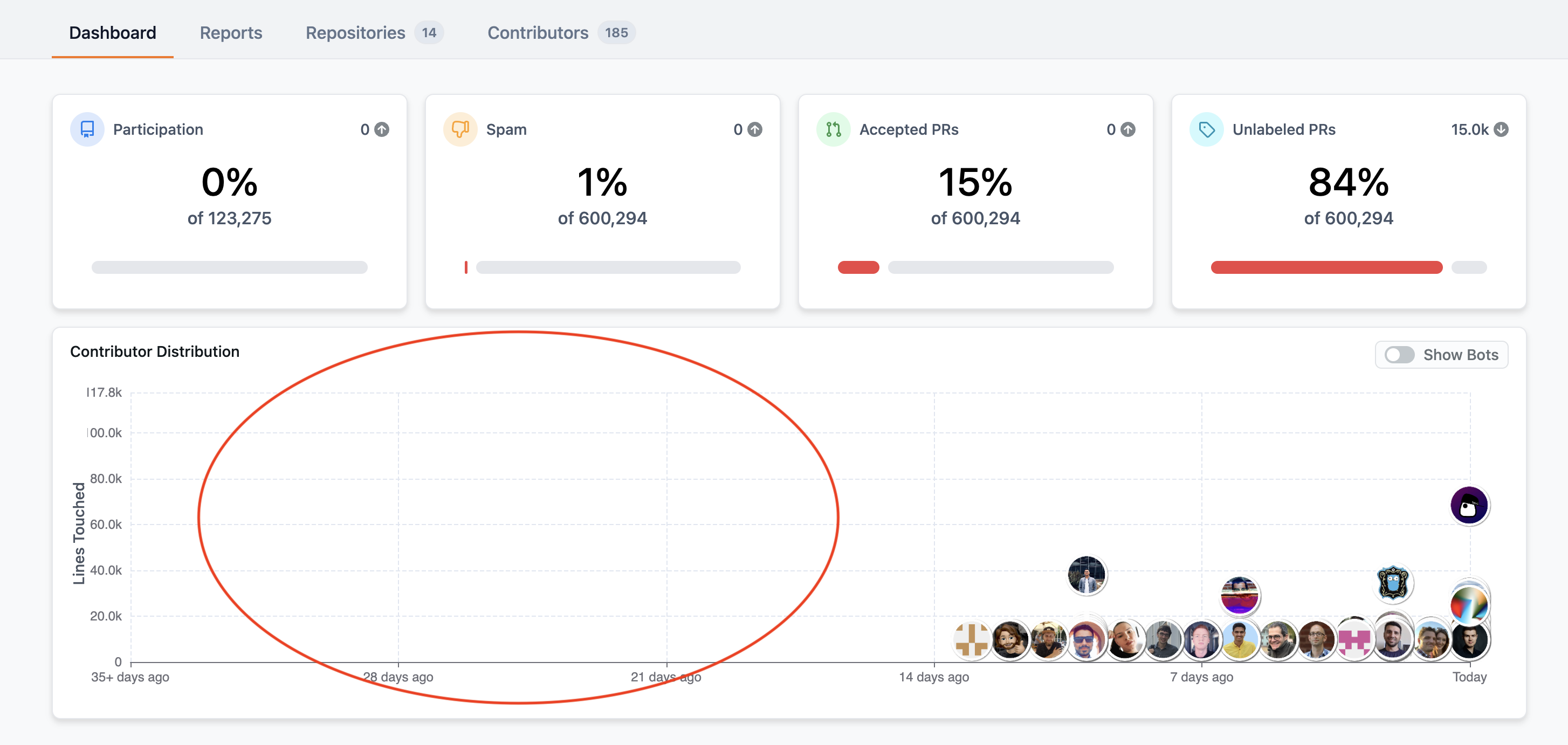Click the Spam thumbs-down icon
1568x745 pixels.
[460, 129]
